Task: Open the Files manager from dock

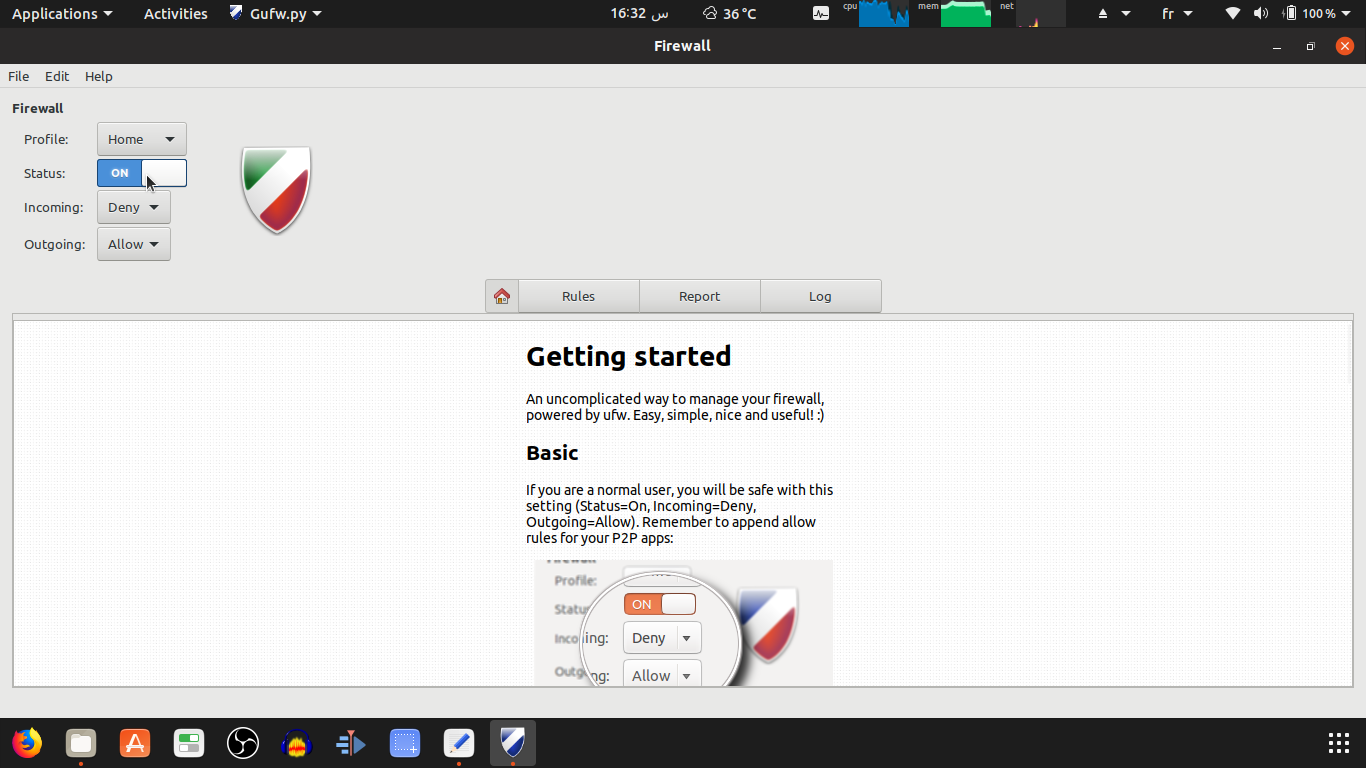Action: tap(81, 743)
